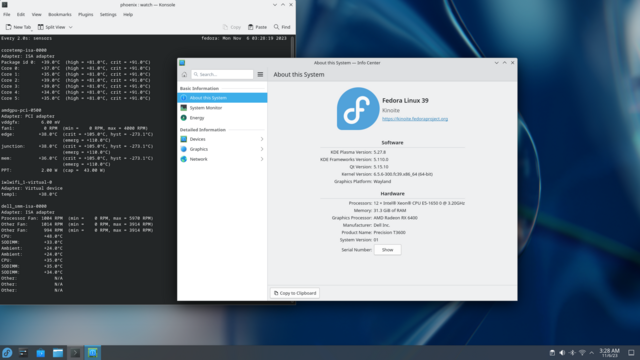This screenshot has width=640, height=360.
Task: Open Dolphin file manager from taskbar
Action: coord(58,353)
